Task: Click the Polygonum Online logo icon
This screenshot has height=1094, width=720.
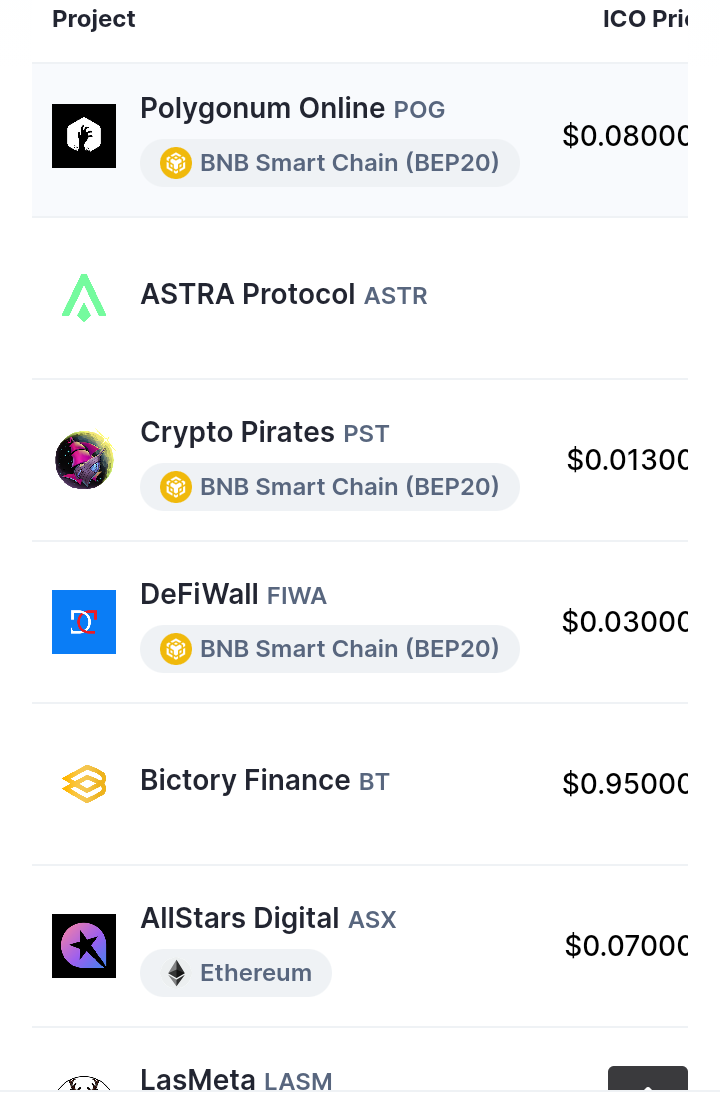Action: [84, 136]
